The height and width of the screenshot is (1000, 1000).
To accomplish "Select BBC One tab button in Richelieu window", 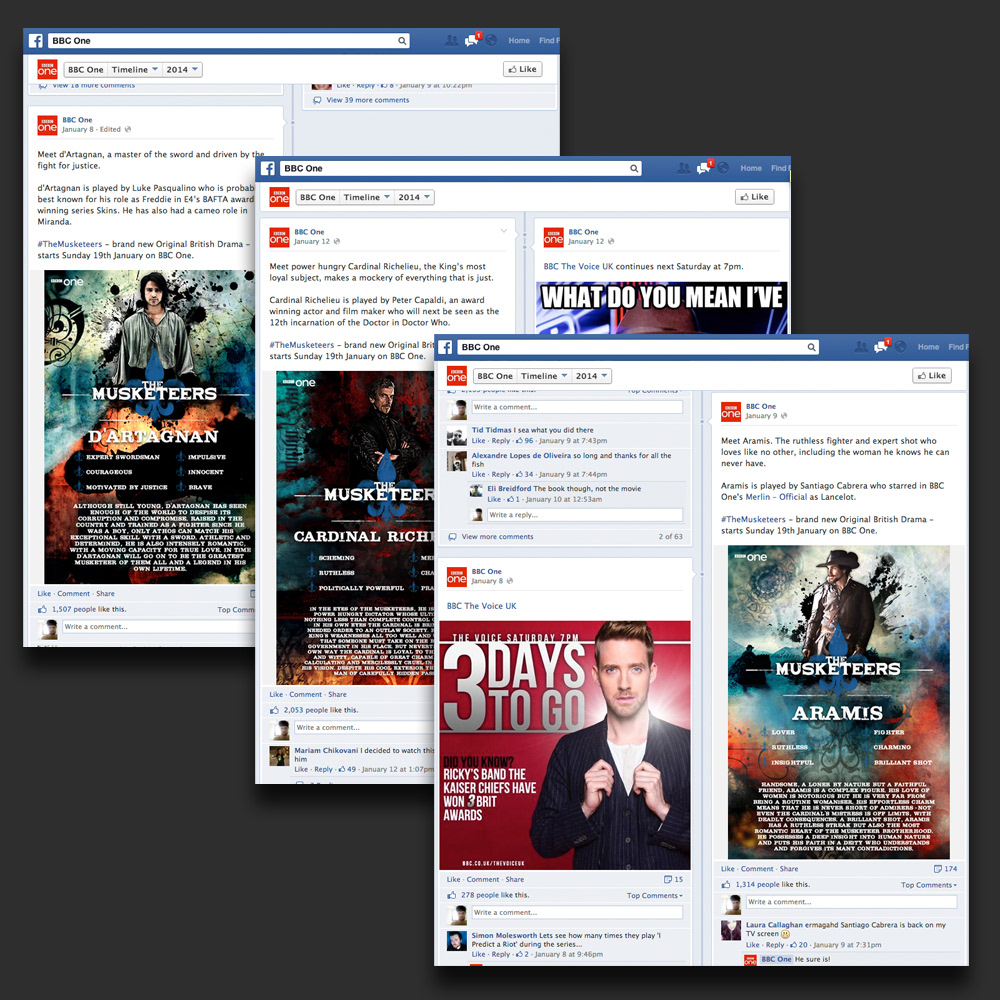I will coord(318,197).
